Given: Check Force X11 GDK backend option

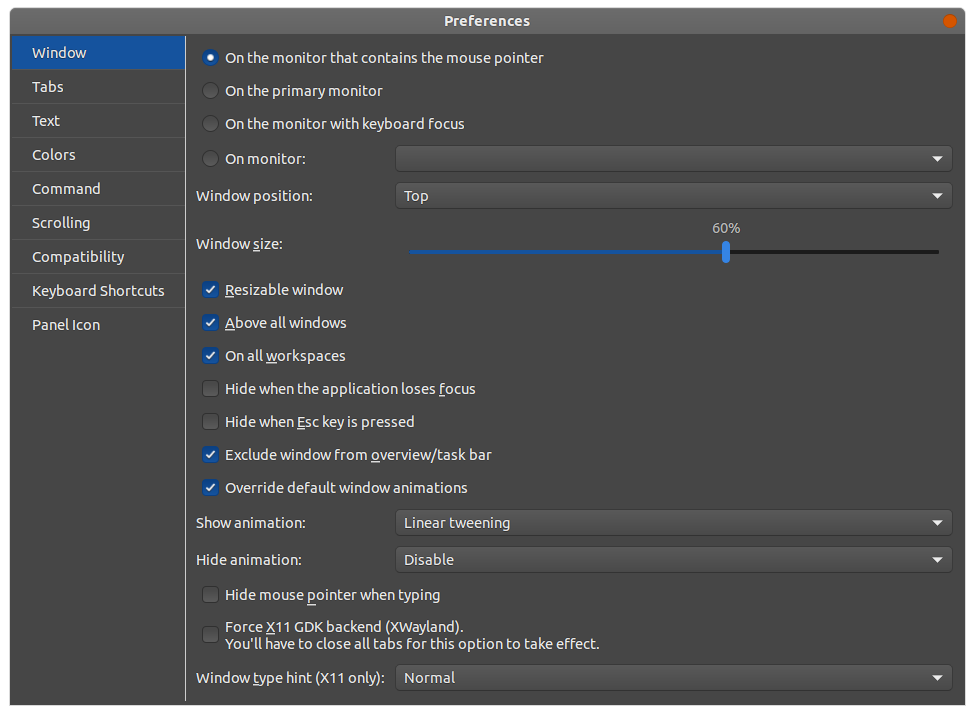Looking at the screenshot, I should pos(210,634).
